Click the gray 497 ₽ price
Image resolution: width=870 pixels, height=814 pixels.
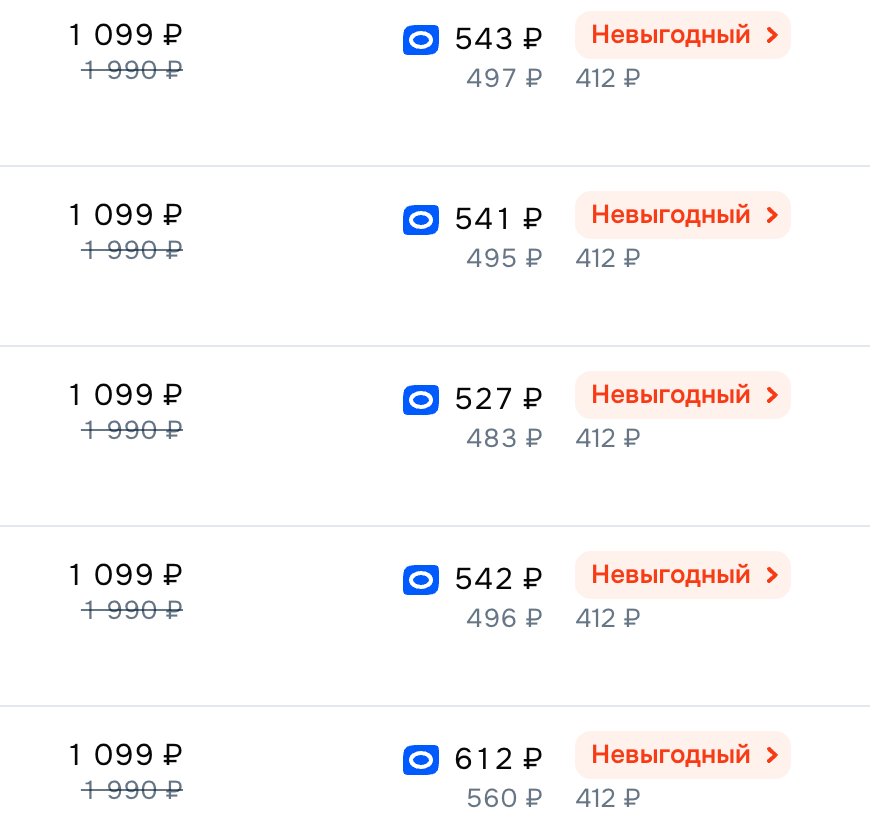[x=503, y=79]
